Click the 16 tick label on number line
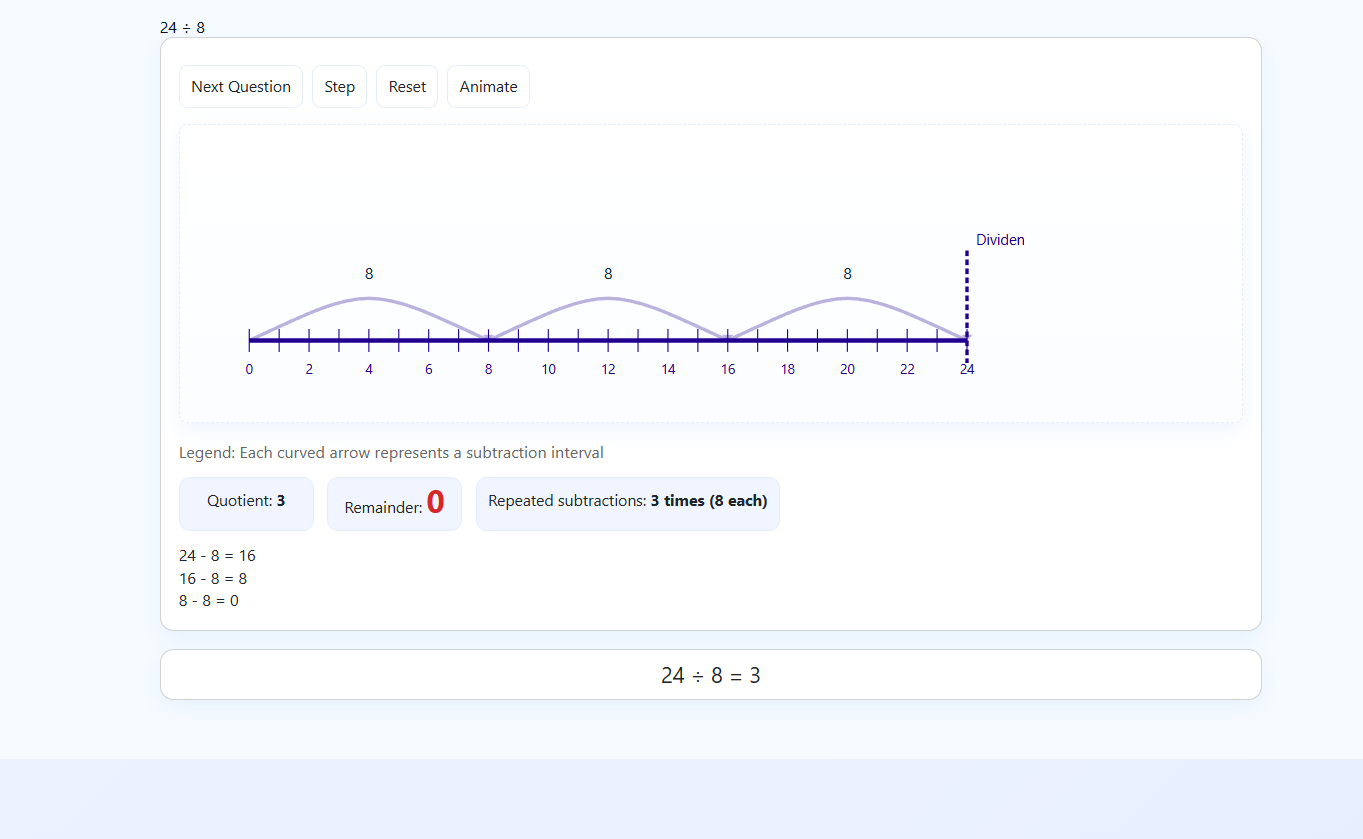 pyautogui.click(x=728, y=369)
